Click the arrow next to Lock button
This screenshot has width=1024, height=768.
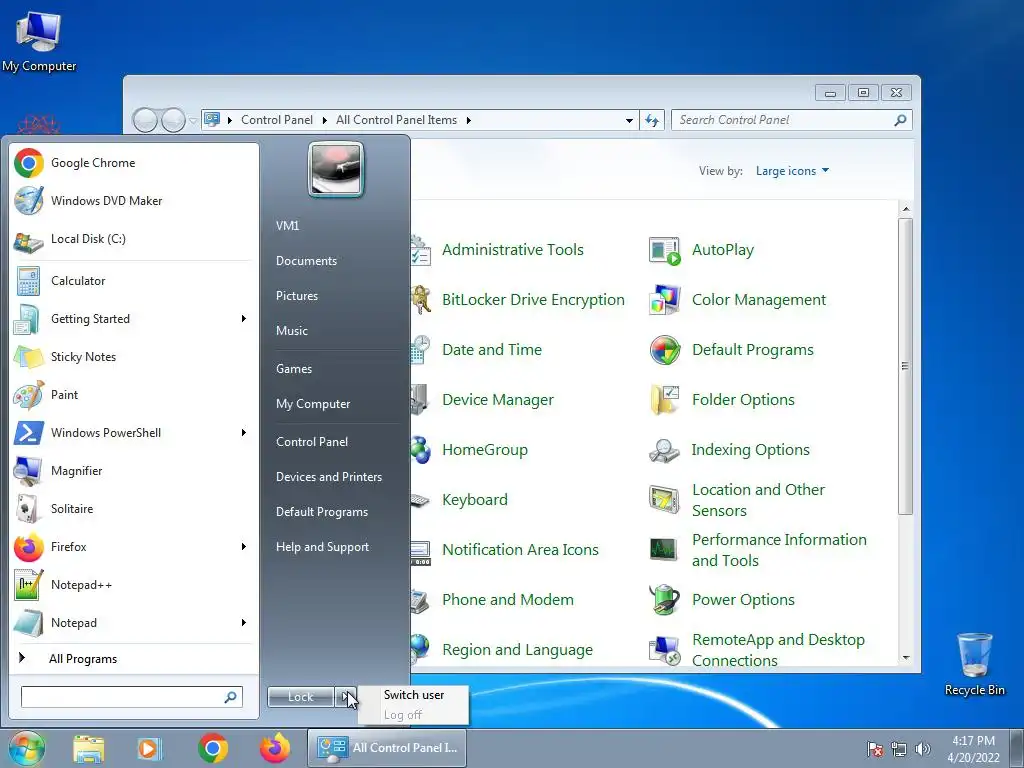[345, 697]
